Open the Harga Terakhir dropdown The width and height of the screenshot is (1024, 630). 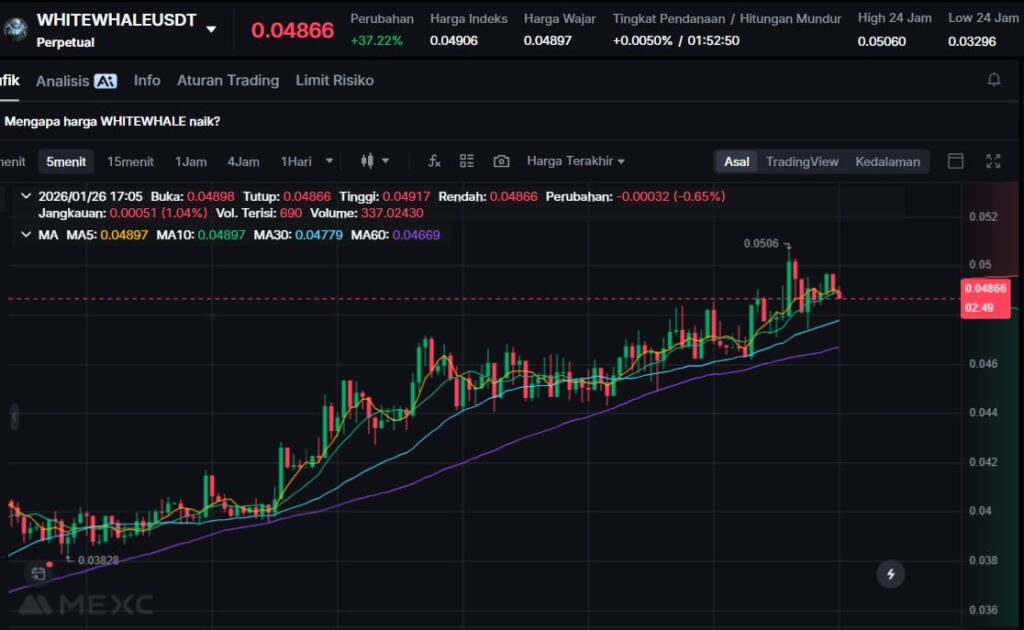(575, 161)
